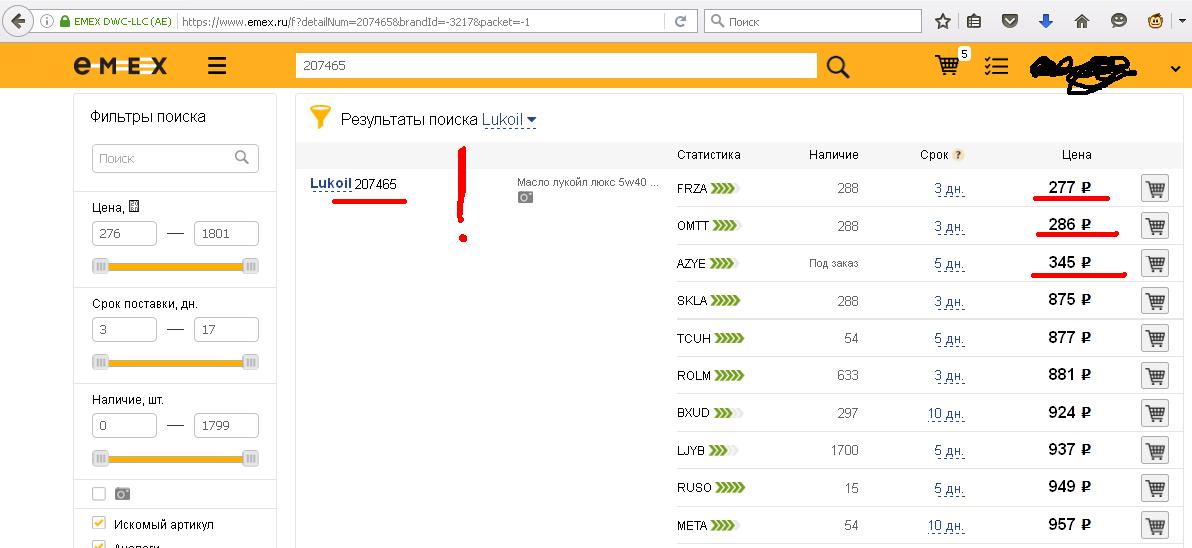Open the downloads arrow icon
Image resolution: width=1192 pixels, height=548 pixels.
tap(1046, 21)
